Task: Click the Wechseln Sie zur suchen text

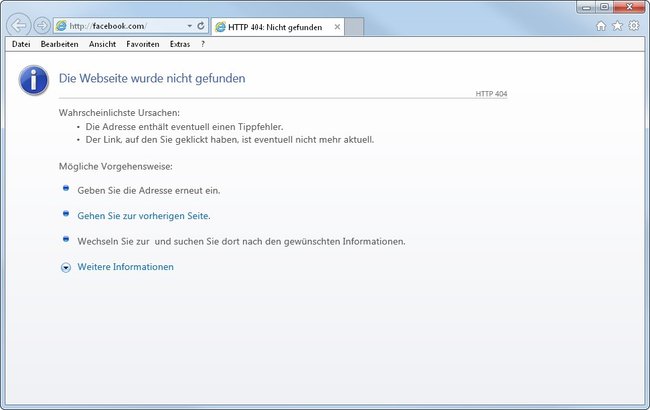Action: coord(241,241)
